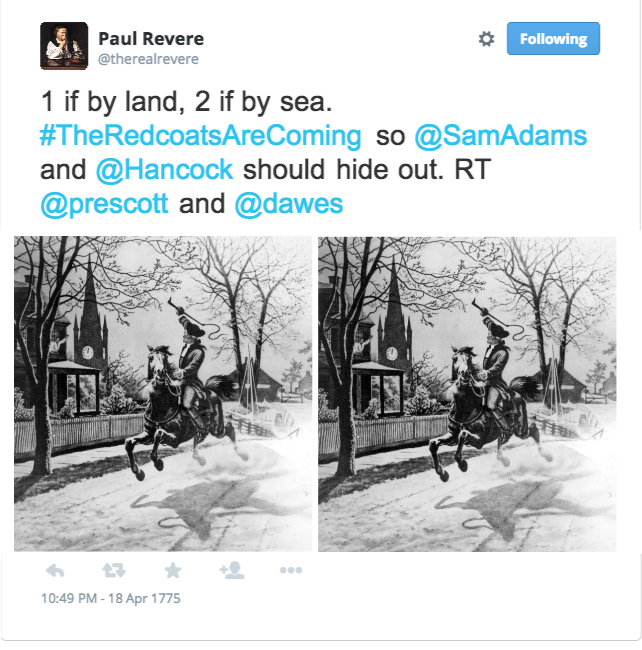Open the @Hancock mention link
This screenshot has height=650, width=642.
coord(165,170)
